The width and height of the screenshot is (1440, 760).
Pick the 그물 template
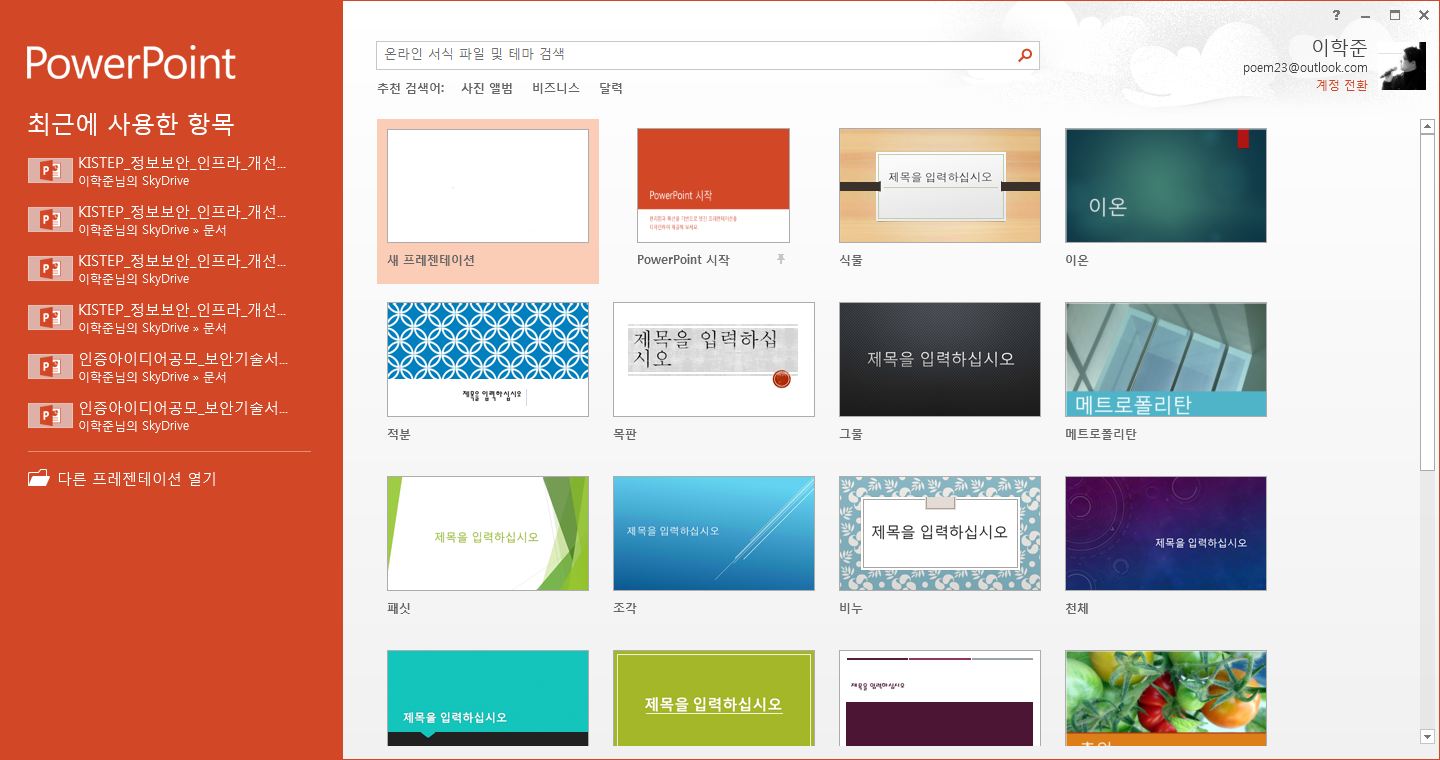(x=940, y=359)
